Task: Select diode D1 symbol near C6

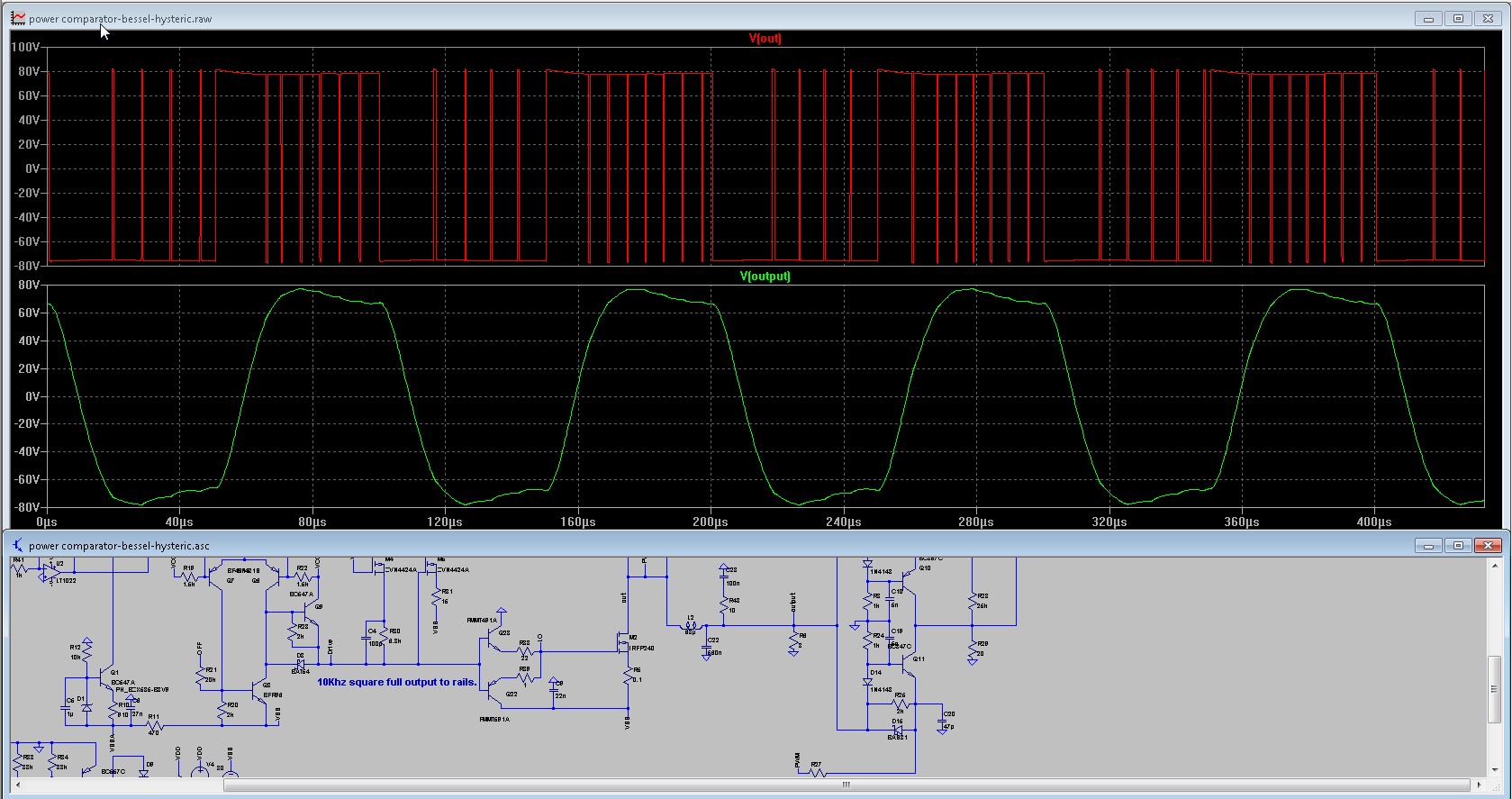Action: point(87,708)
